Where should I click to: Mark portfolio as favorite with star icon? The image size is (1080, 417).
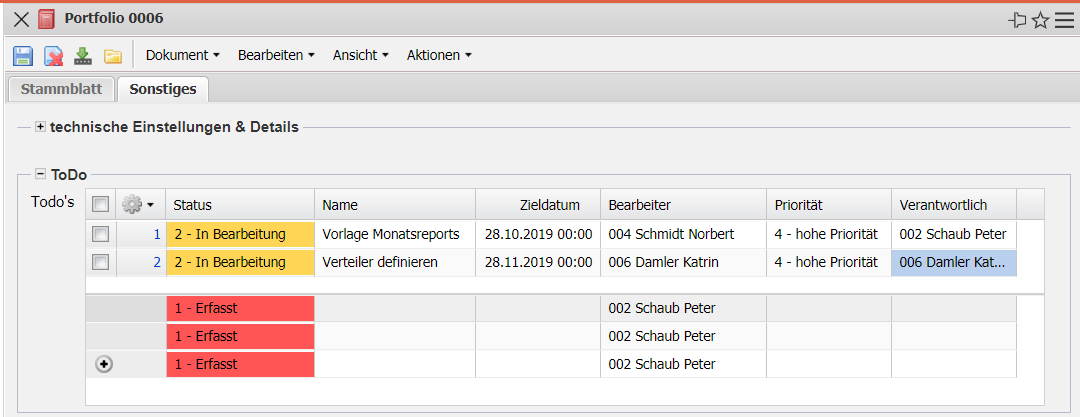coord(1041,19)
